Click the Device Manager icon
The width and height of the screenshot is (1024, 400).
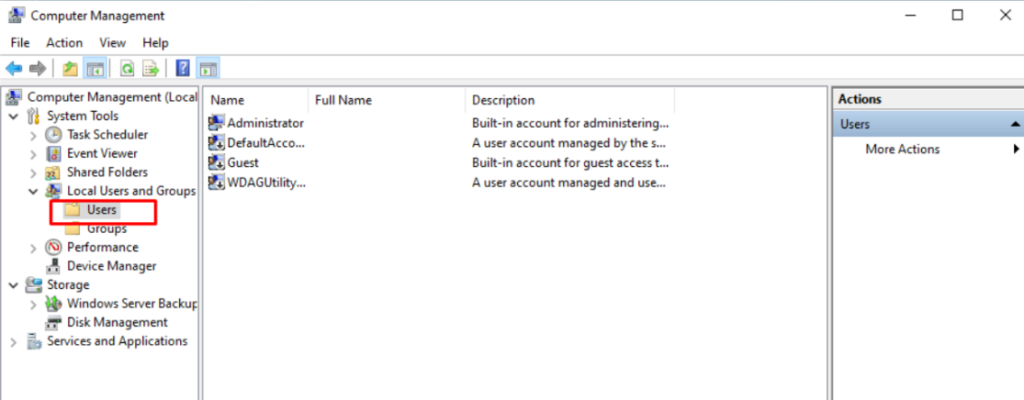54,267
